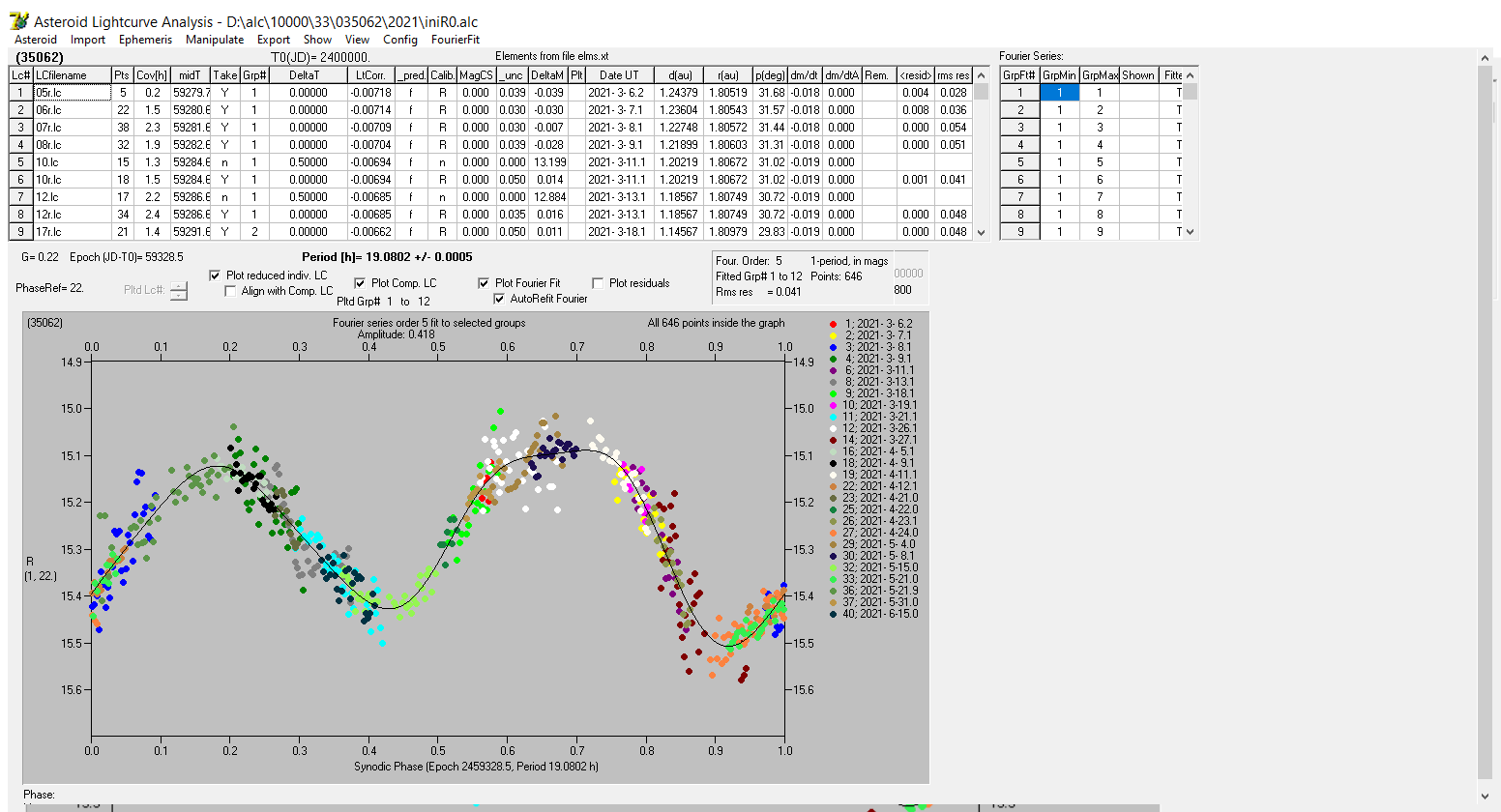Open the Config menu
The width and height of the screenshot is (1501, 812).
coord(400,40)
